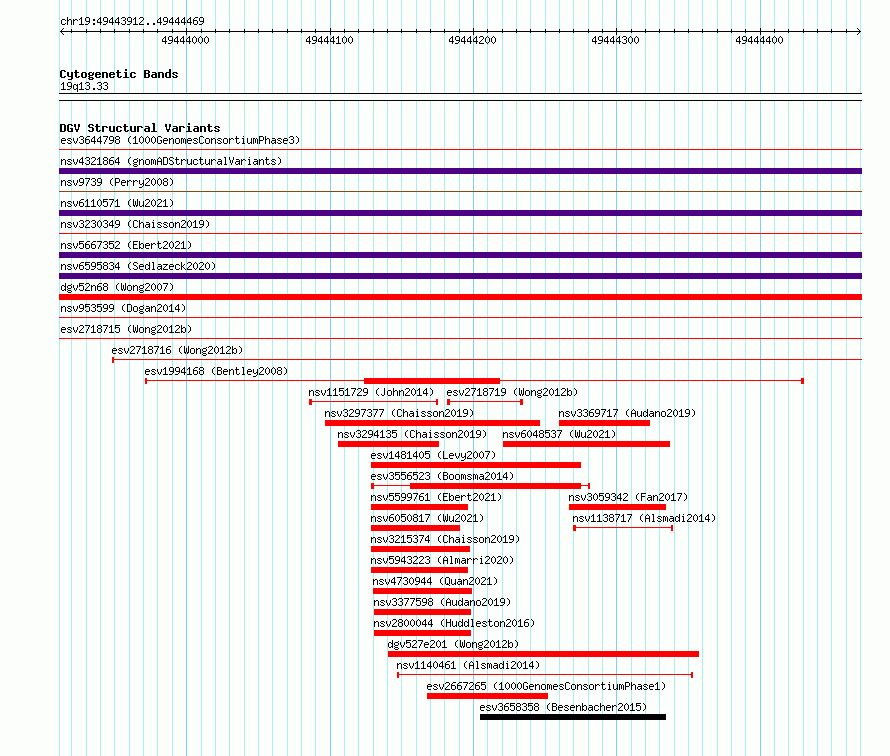Image resolution: width=890 pixels, height=756 pixels.
Task: Click esv2667265 (1000GenomesConsortiumPhase1) label
Action: [546, 686]
